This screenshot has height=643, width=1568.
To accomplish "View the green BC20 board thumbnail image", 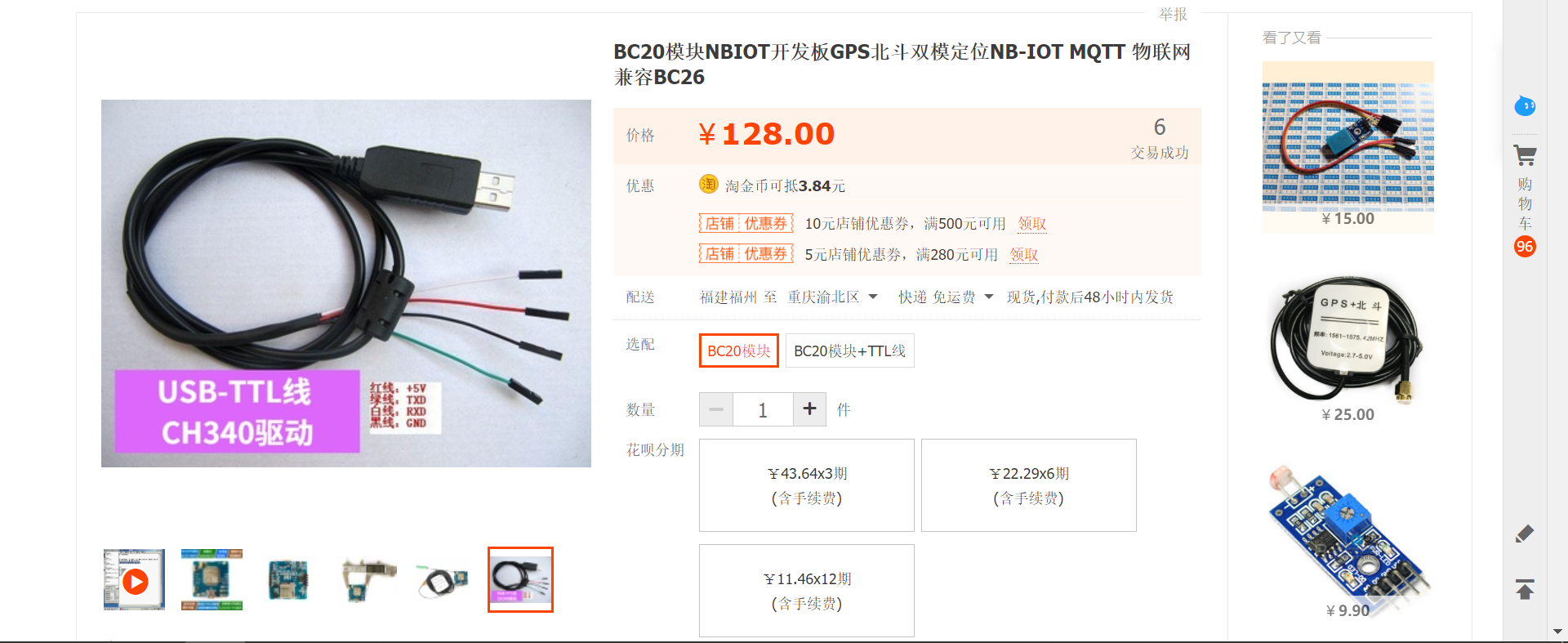I will click(x=212, y=580).
